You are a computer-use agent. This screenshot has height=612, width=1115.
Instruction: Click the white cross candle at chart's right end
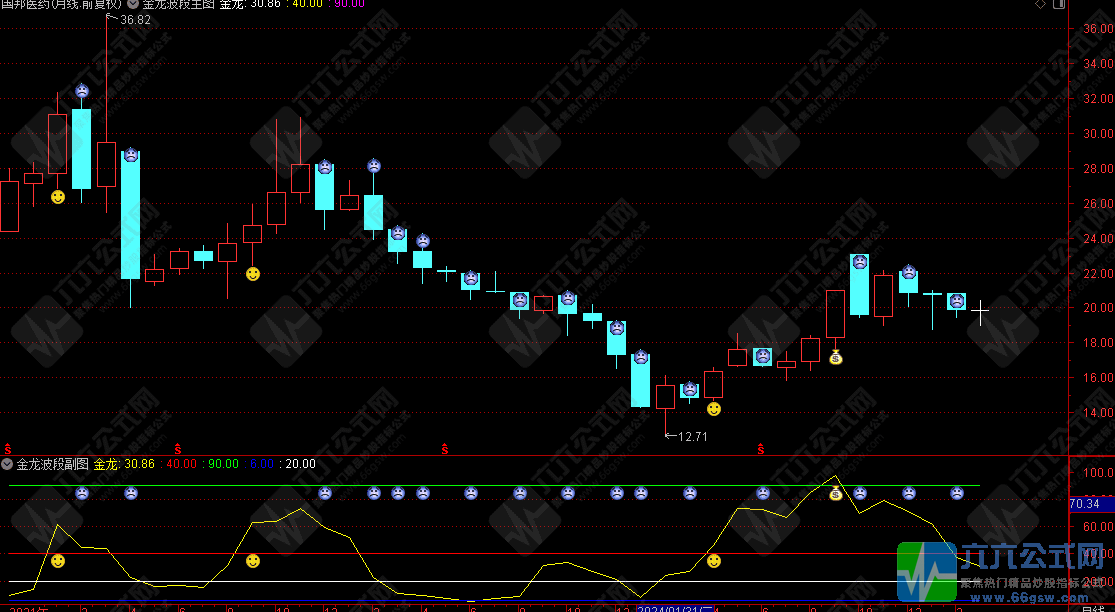(981, 312)
